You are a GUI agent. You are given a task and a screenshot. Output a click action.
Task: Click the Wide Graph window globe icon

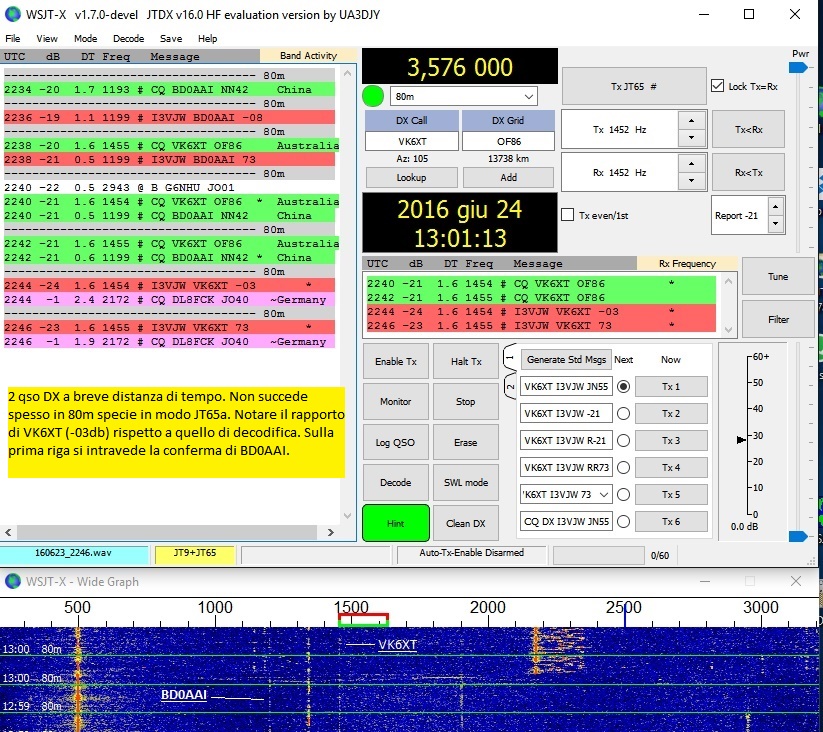(x=13, y=581)
